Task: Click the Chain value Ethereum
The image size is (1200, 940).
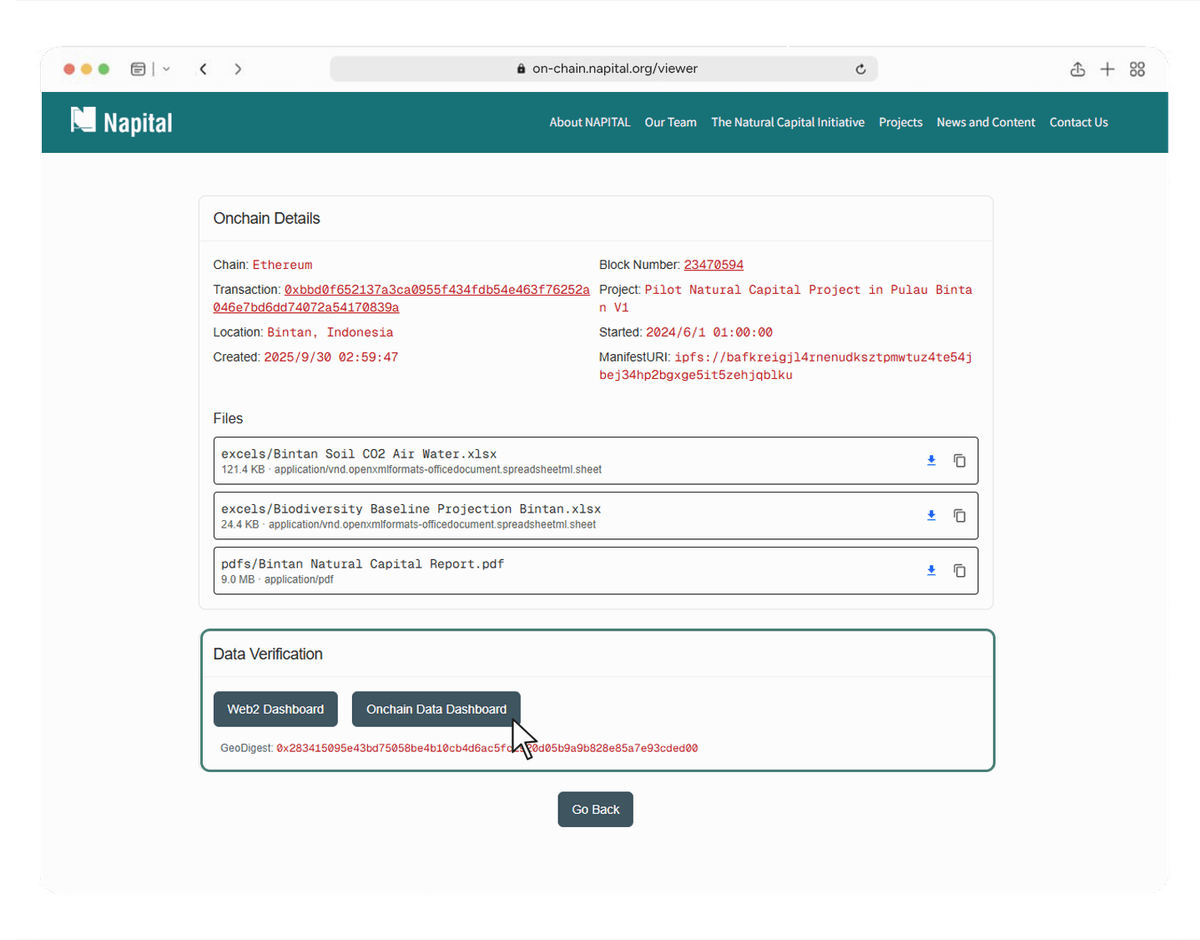Action: point(282,265)
